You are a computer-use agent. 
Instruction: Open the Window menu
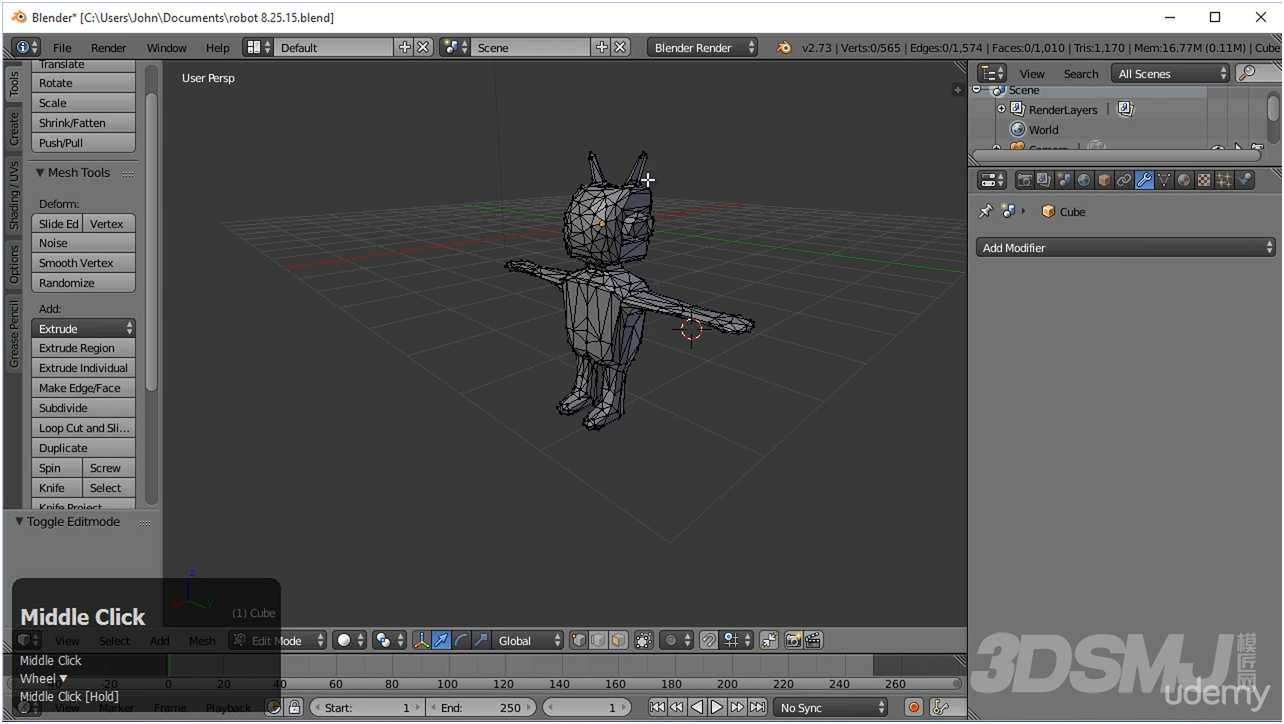(x=166, y=47)
